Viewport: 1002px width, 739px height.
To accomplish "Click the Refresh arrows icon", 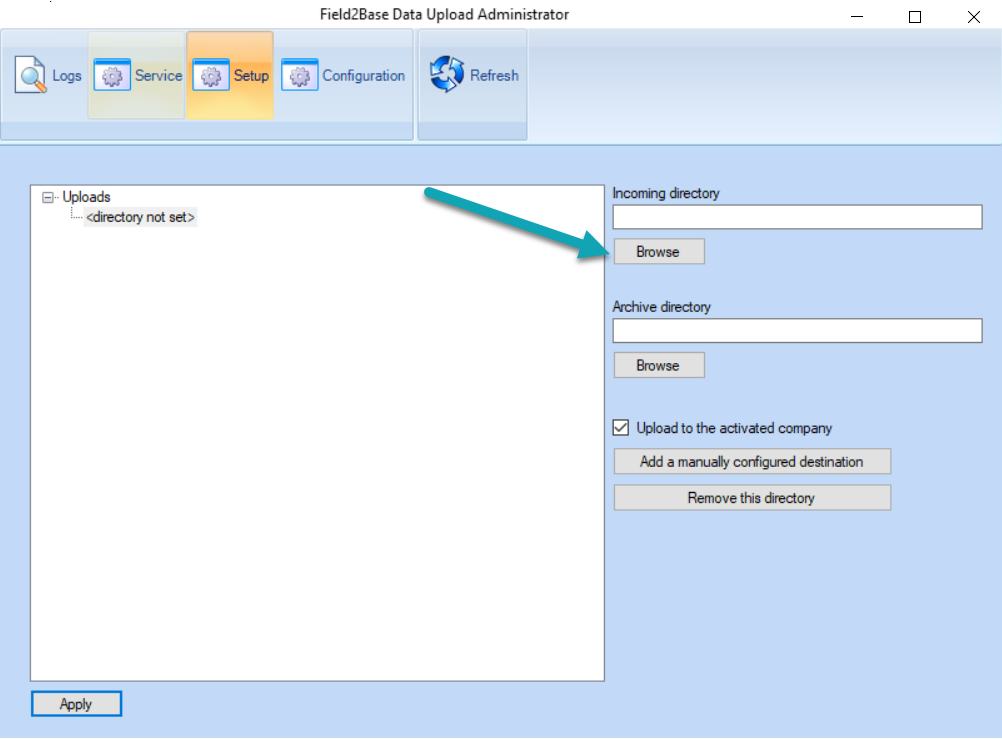I will (x=447, y=74).
